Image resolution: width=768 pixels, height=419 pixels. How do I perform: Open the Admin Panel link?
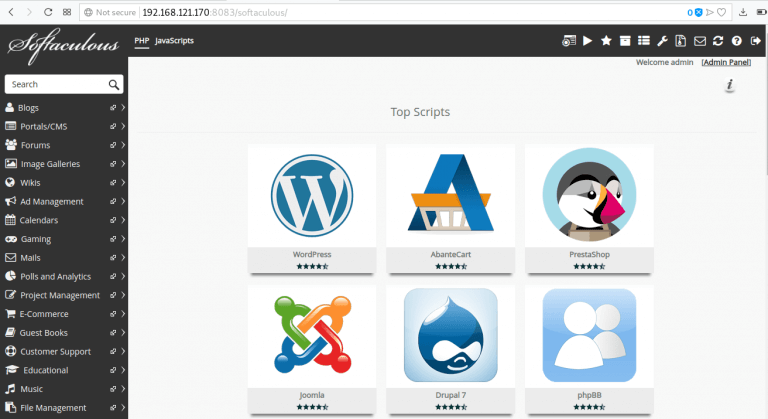tap(726, 62)
